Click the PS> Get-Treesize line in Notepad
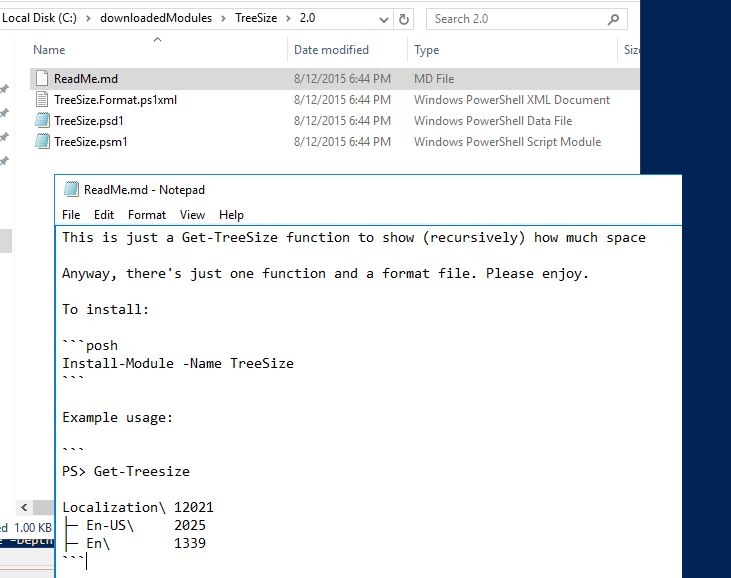This screenshot has width=731, height=578. 126,471
